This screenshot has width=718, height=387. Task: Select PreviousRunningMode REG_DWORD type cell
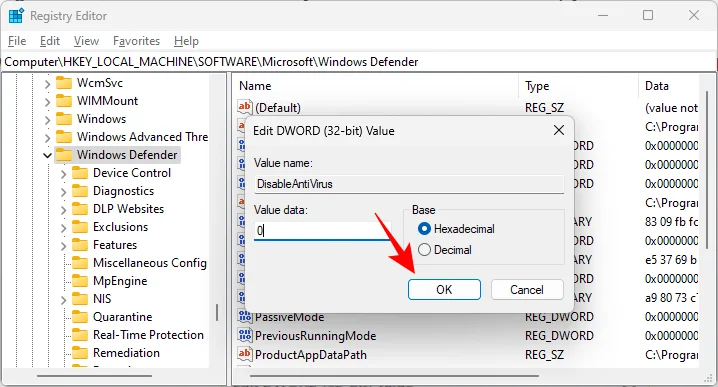559,336
